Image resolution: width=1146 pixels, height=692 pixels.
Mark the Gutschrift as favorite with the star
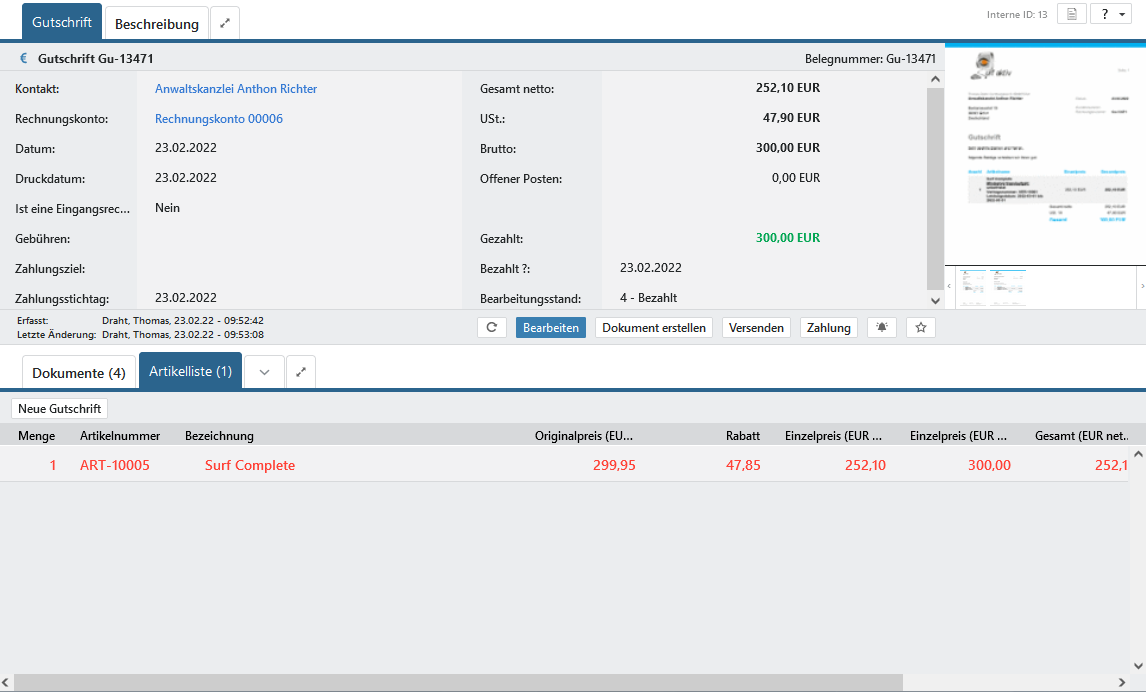tap(921, 328)
